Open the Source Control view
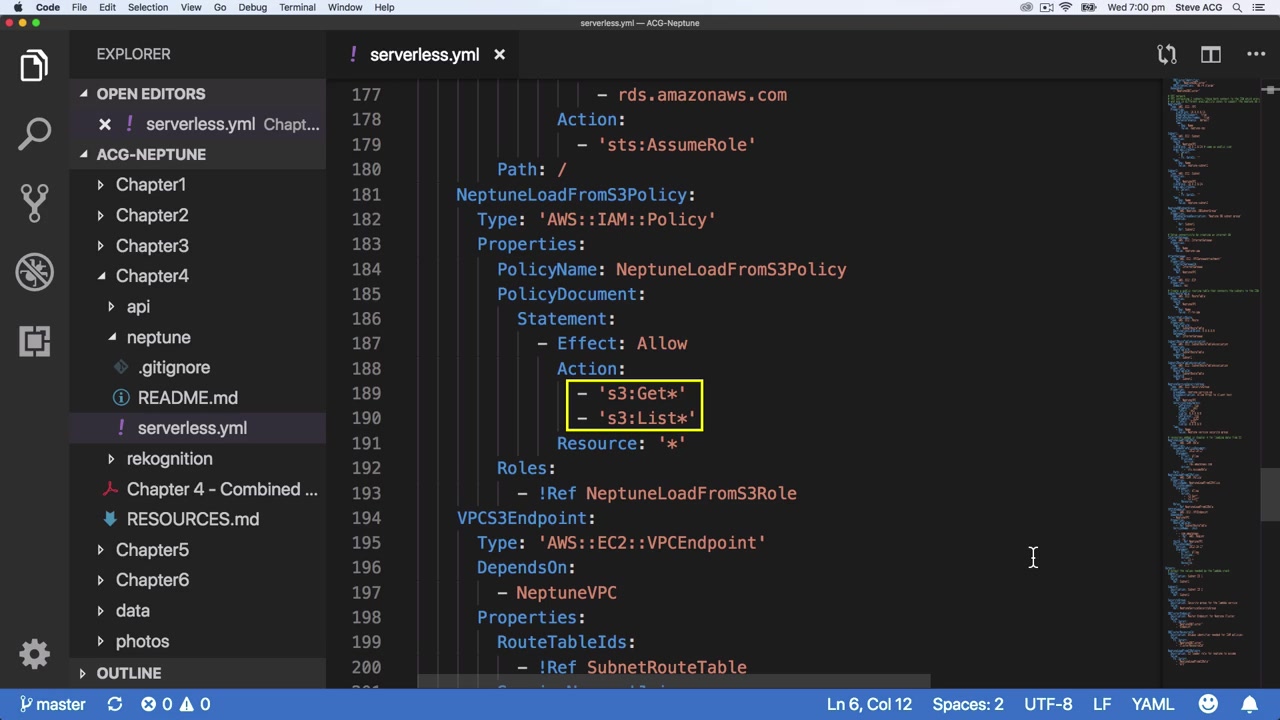The width and height of the screenshot is (1280, 720). pyautogui.click(x=34, y=202)
